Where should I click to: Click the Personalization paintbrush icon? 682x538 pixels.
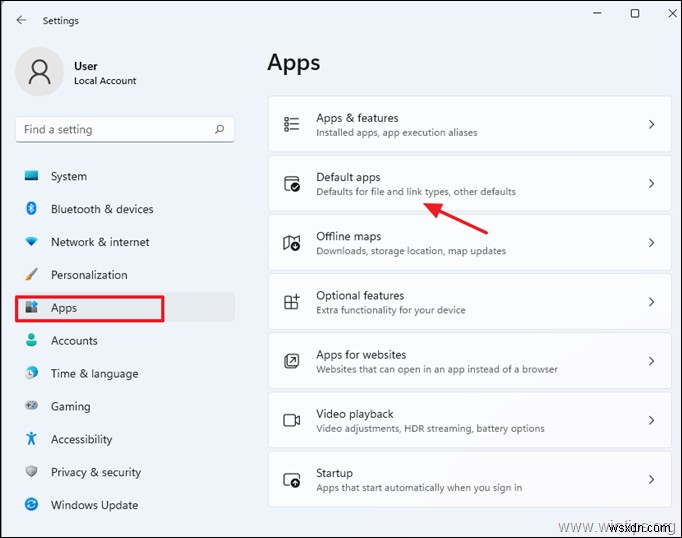[31, 274]
